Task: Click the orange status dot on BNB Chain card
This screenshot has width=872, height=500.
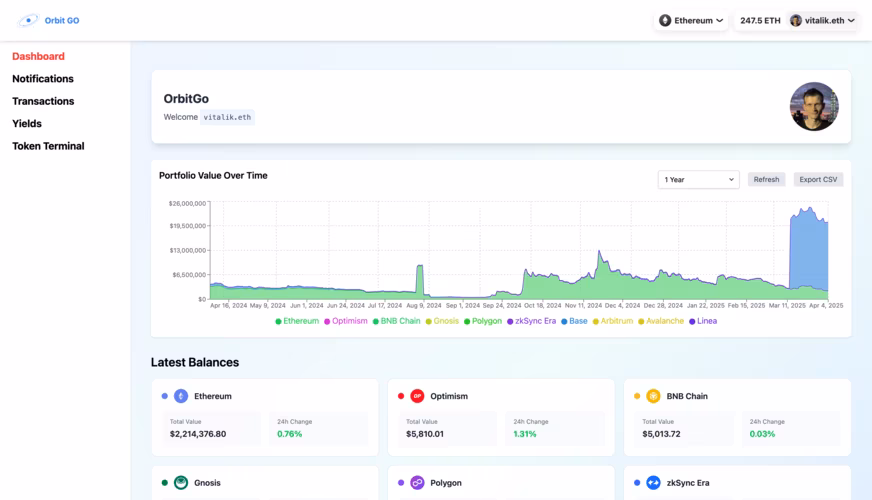Action: [x=637, y=396]
